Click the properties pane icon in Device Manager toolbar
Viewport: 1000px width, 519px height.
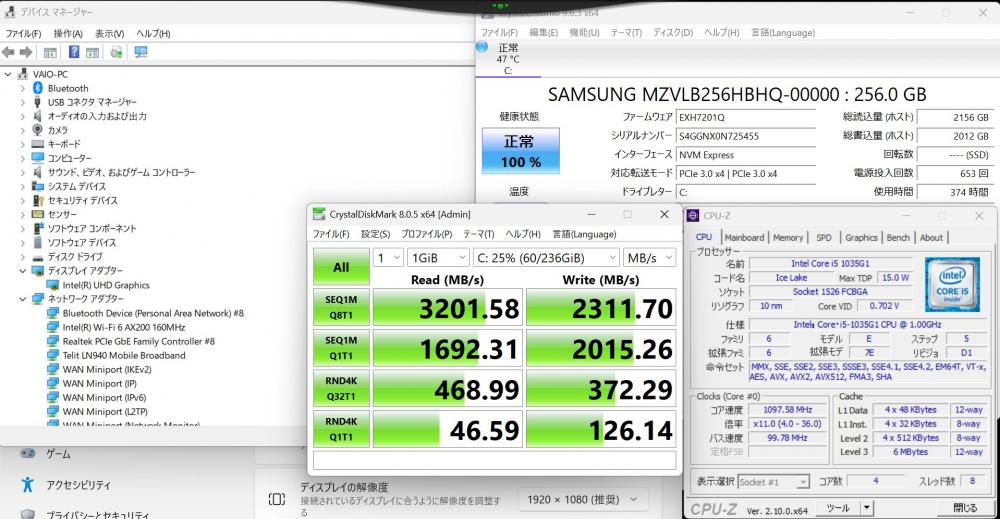50,52
